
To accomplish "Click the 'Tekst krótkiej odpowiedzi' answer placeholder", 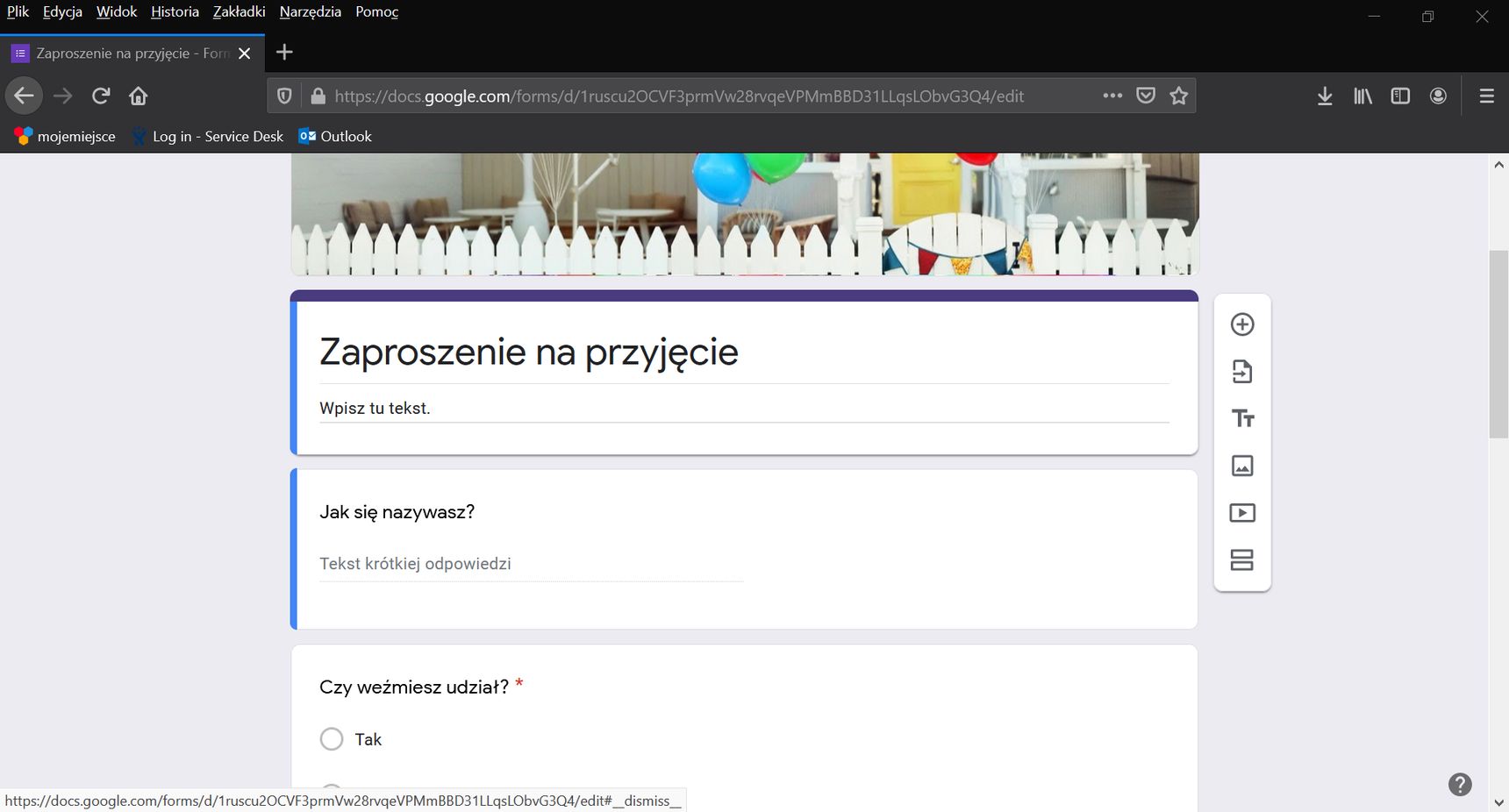I will tap(415, 564).
